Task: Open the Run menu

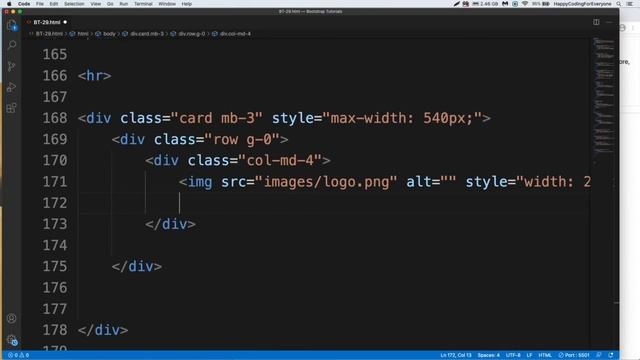Action: pos(124,4)
